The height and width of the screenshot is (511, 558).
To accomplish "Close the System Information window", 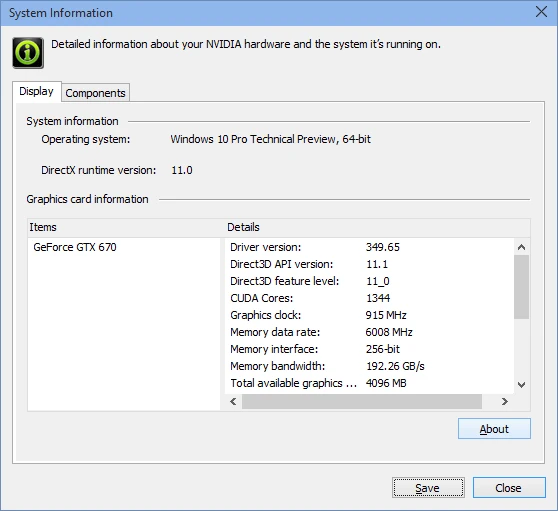I will 541,12.
